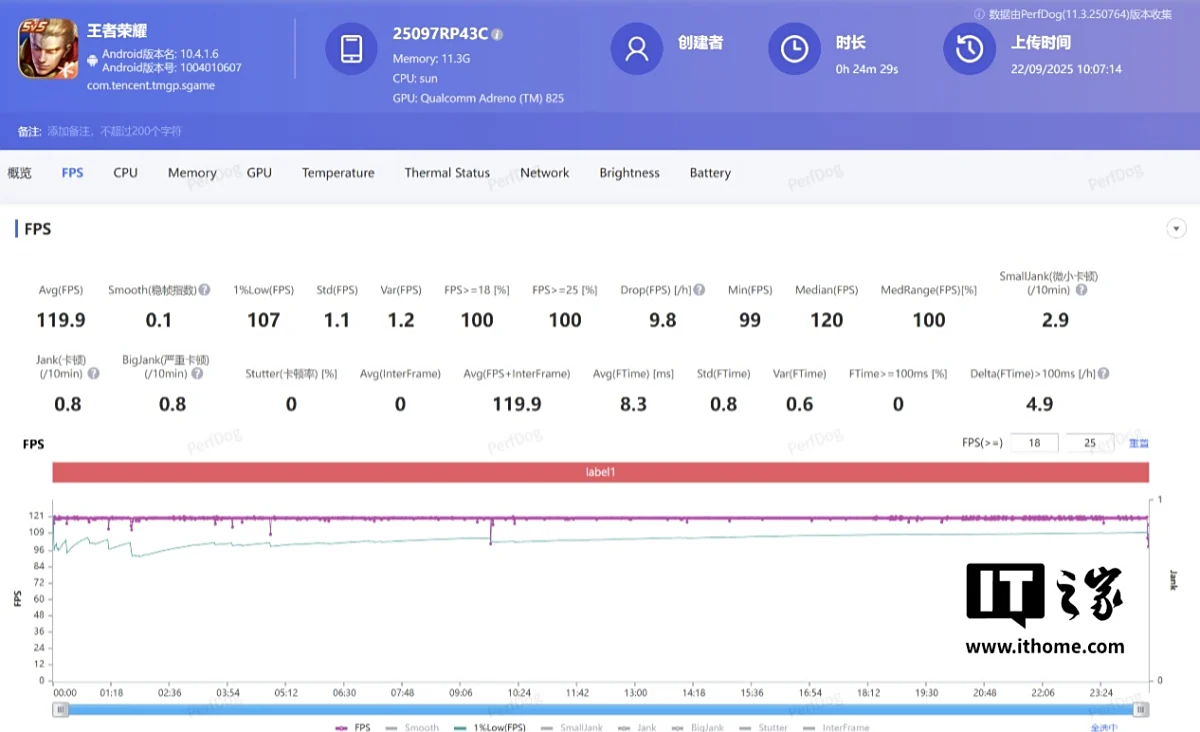Open the Thermal Status tab
The image size is (1200, 732).
point(447,173)
